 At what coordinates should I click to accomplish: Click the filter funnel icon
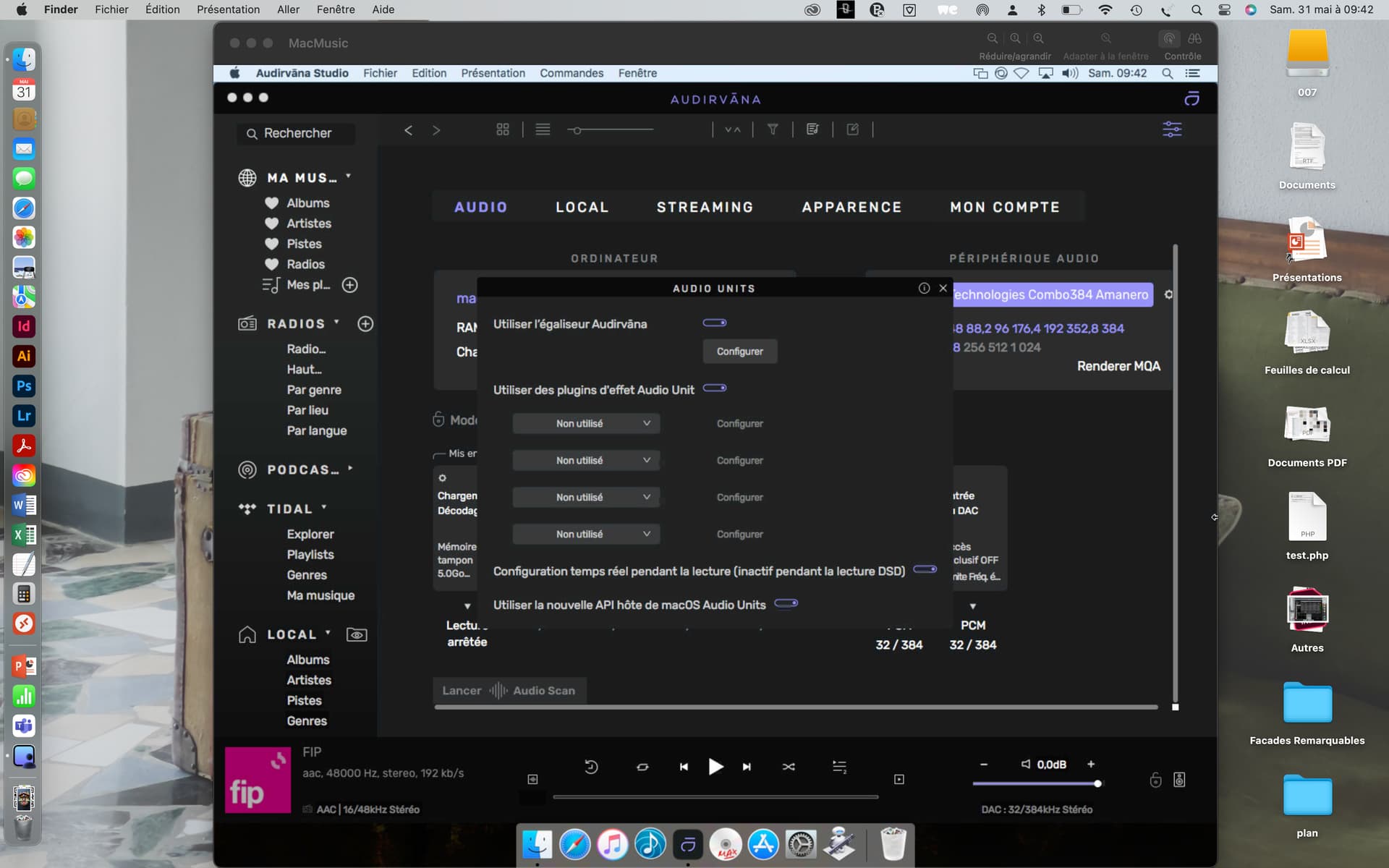point(773,129)
